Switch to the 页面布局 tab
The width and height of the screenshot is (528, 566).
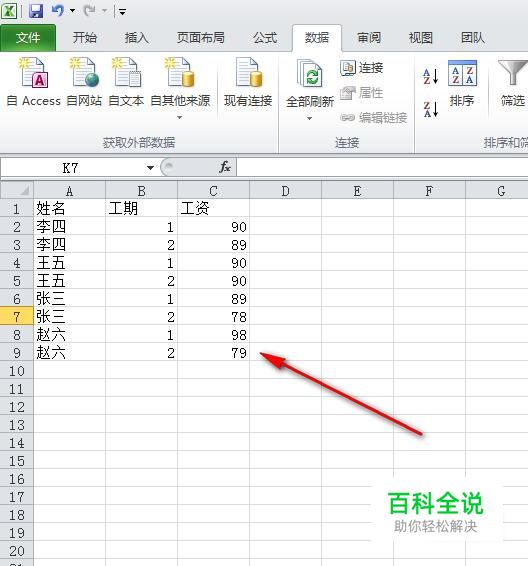pos(201,38)
